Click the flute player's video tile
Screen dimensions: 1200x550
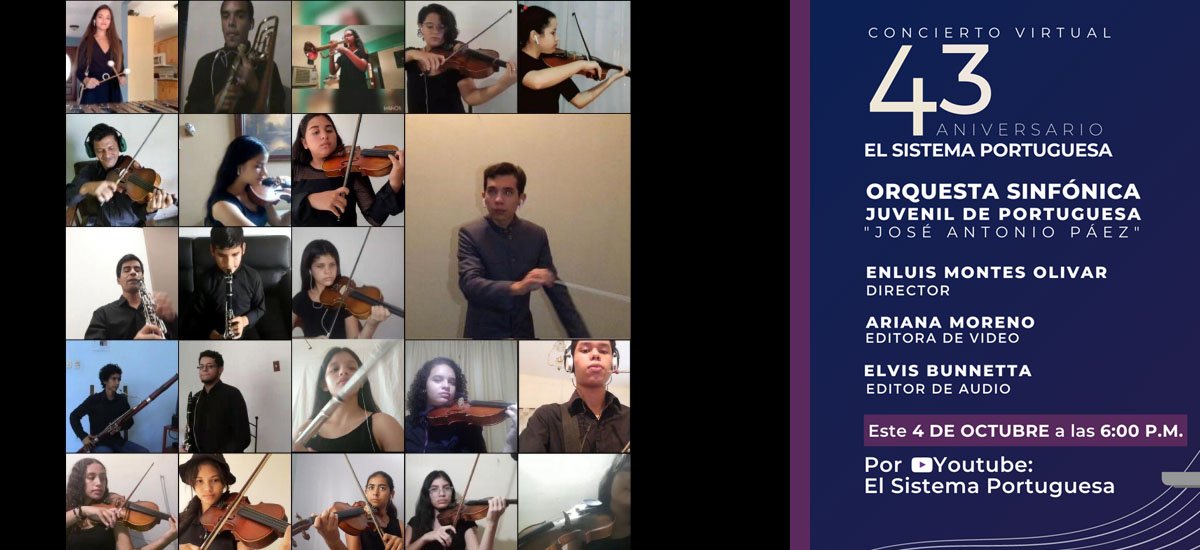click(348, 396)
